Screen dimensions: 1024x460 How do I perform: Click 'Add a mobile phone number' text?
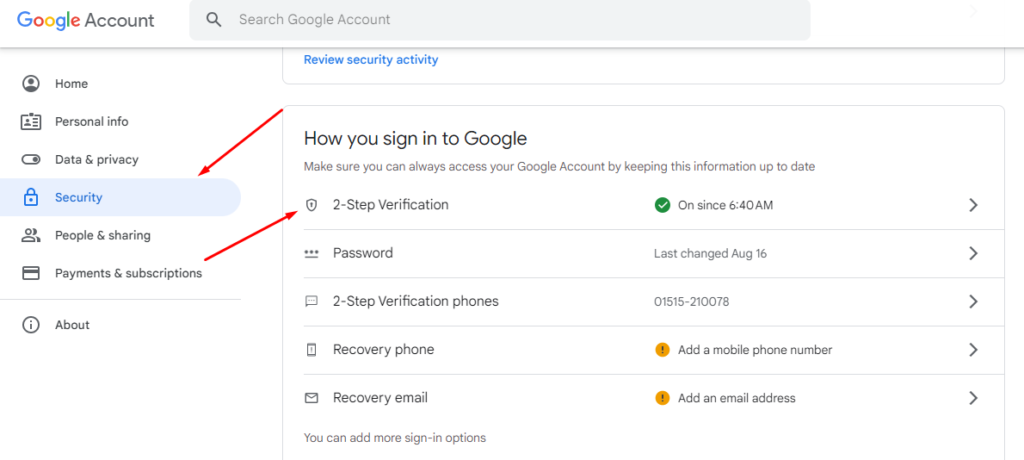(x=755, y=350)
